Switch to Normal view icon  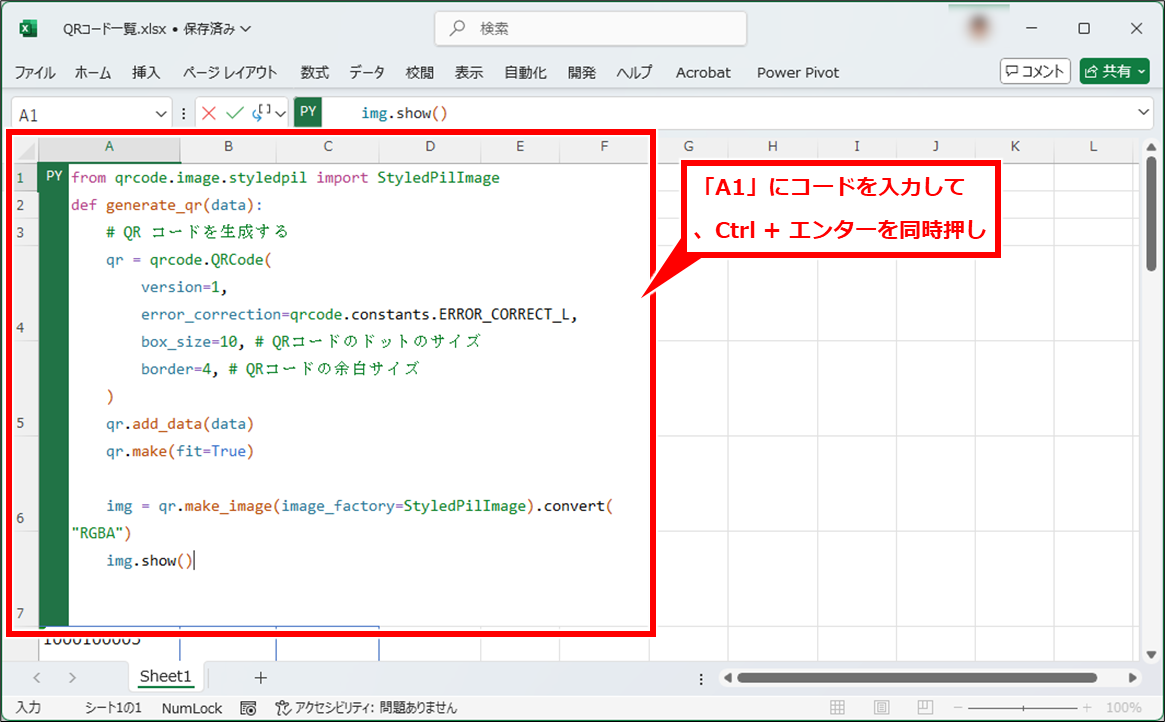(837, 707)
